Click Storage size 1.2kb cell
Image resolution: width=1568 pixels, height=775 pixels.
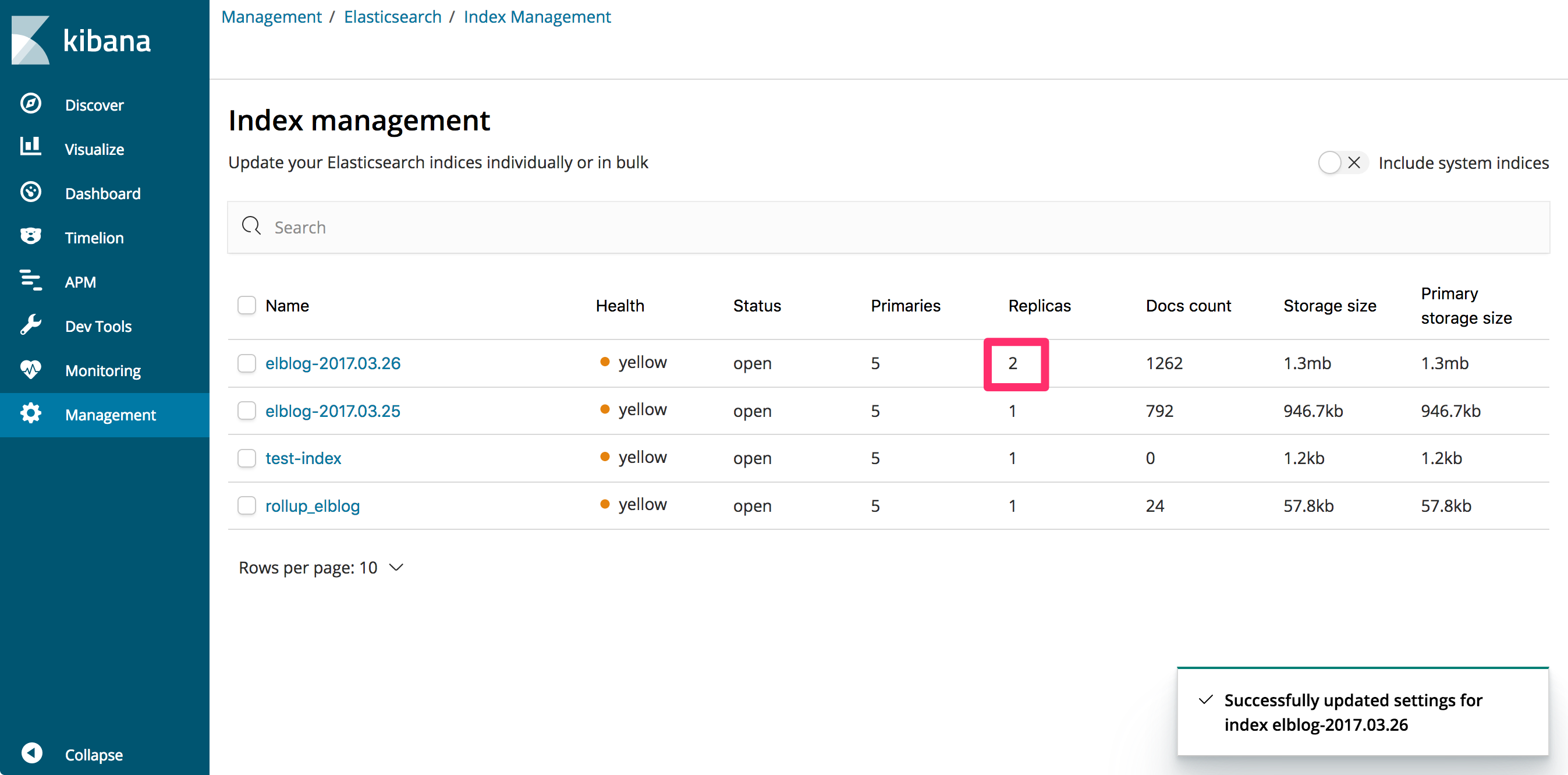click(x=1303, y=458)
